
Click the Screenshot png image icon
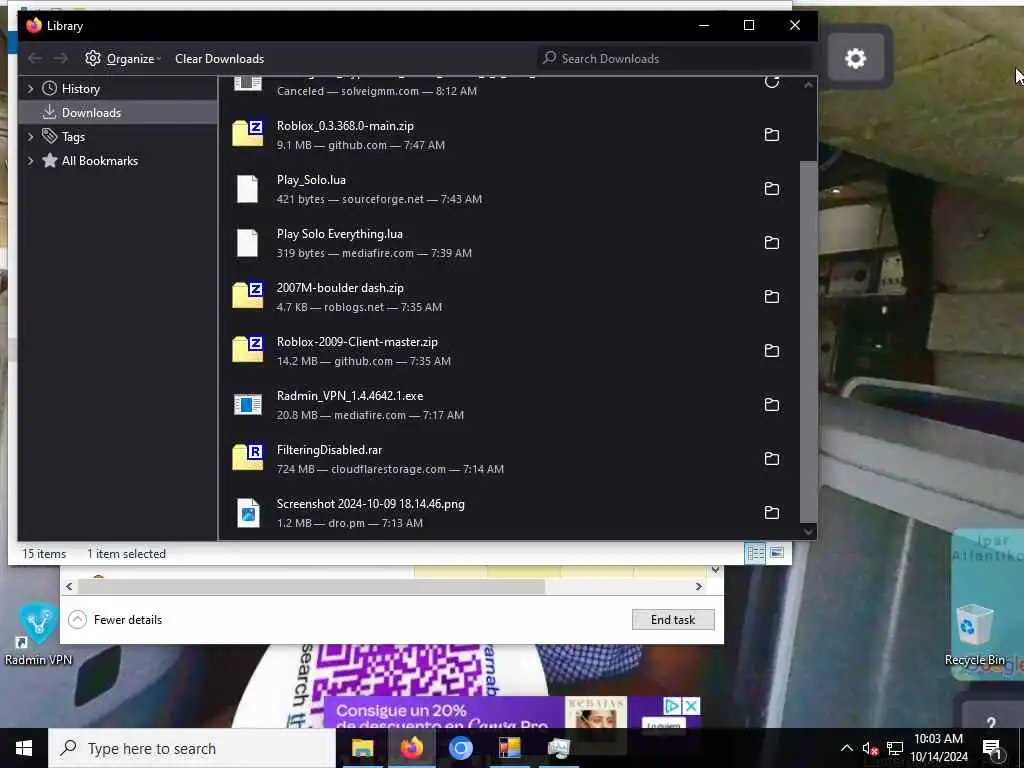pyautogui.click(x=248, y=513)
